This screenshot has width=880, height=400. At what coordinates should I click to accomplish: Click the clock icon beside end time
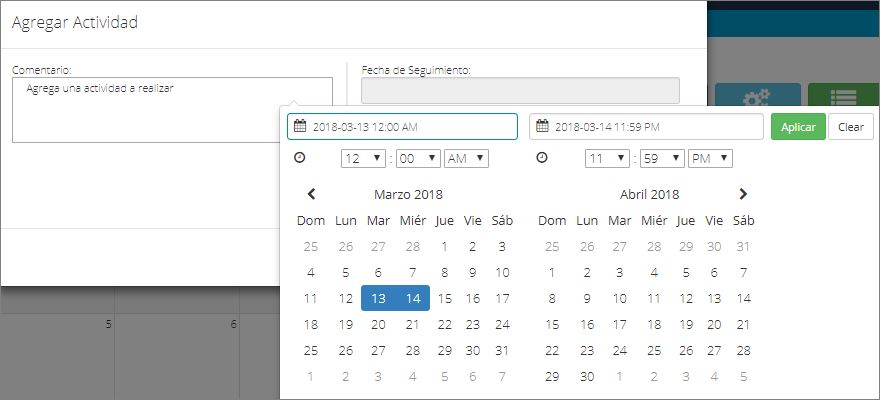point(542,158)
